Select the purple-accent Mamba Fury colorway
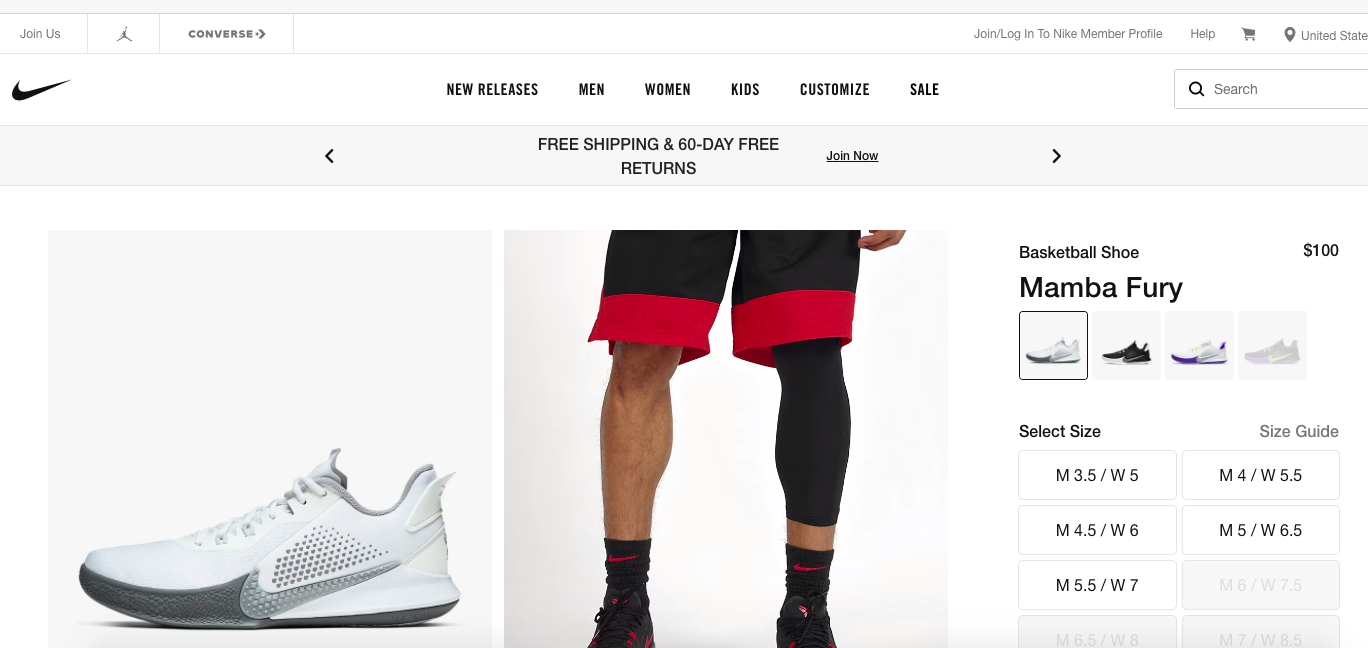The width and height of the screenshot is (1368, 648). pyautogui.click(x=1199, y=345)
